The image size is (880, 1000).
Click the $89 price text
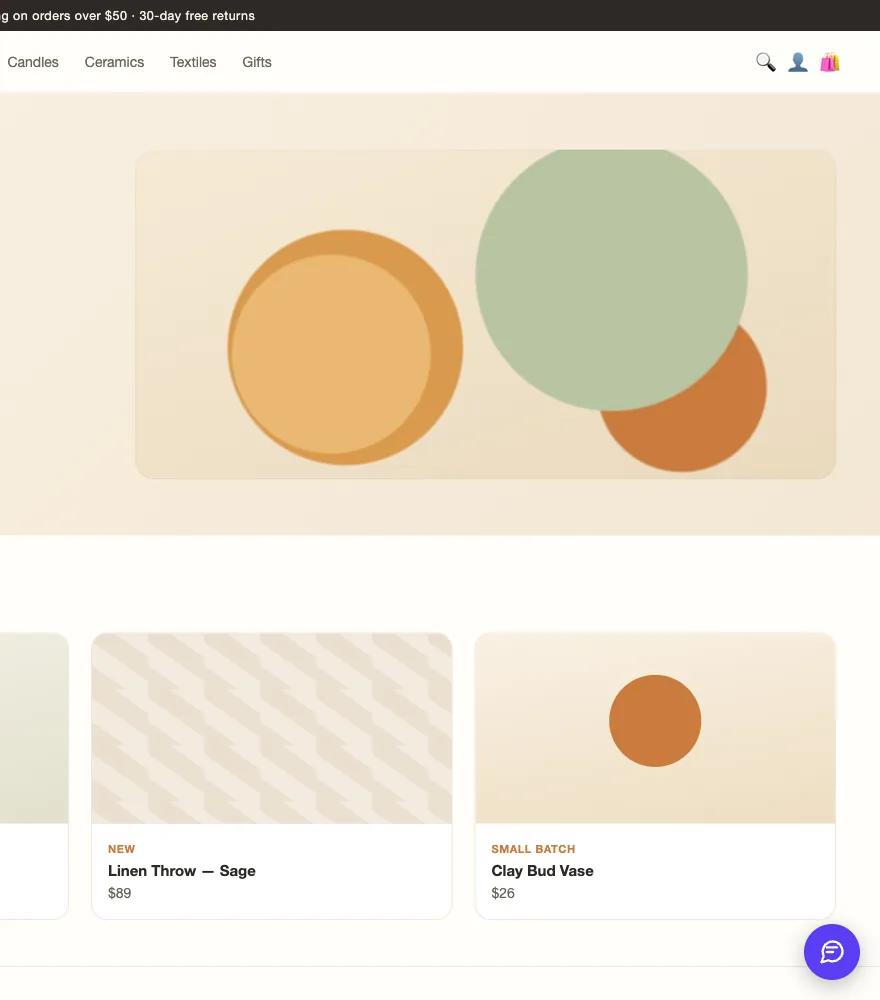[x=119, y=893]
